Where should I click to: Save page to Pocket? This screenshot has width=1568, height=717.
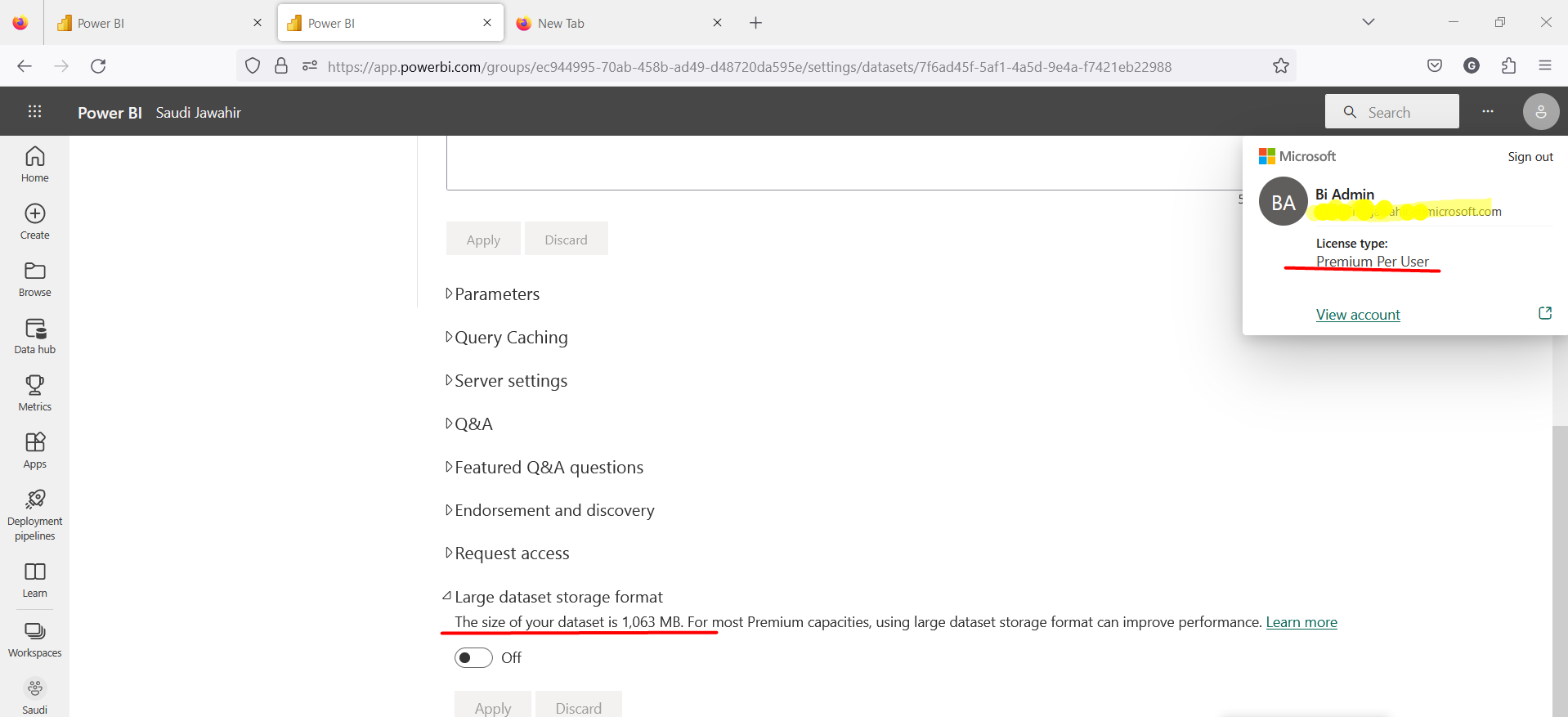pos(1435,66)
